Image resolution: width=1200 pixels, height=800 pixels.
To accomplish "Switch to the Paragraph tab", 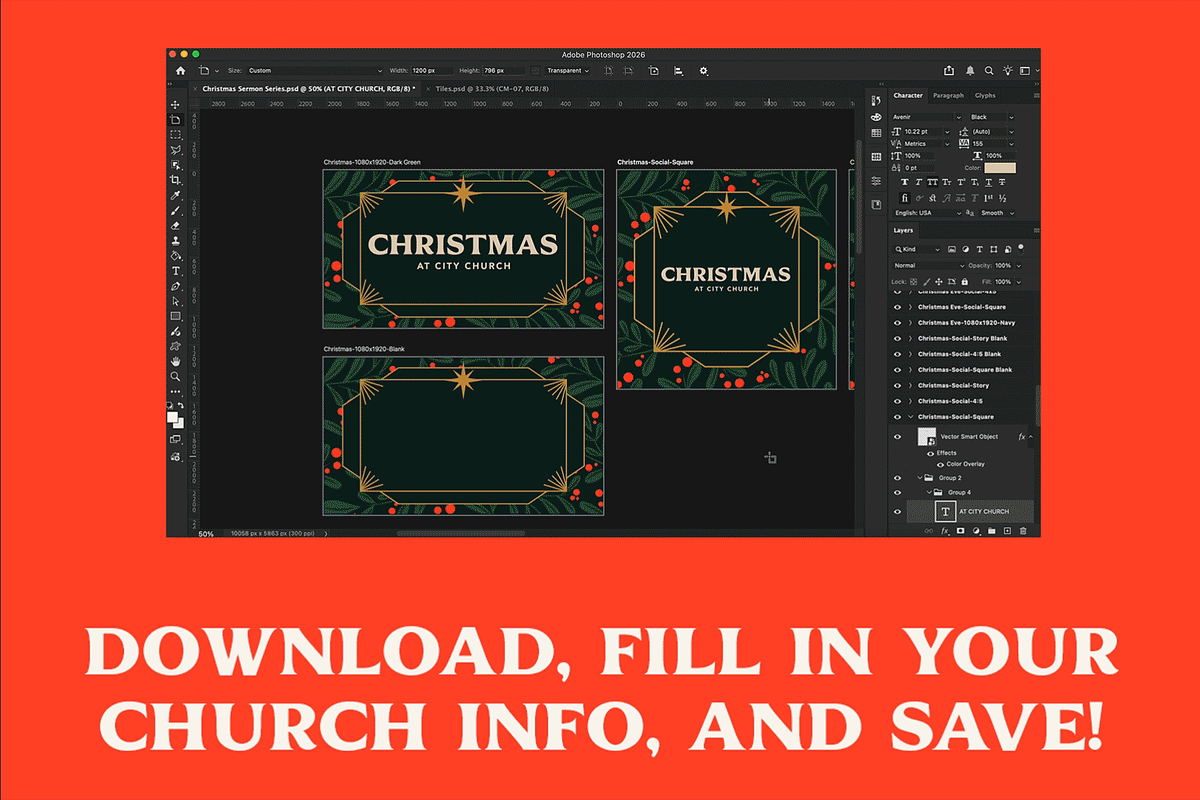I will point(948,96).
